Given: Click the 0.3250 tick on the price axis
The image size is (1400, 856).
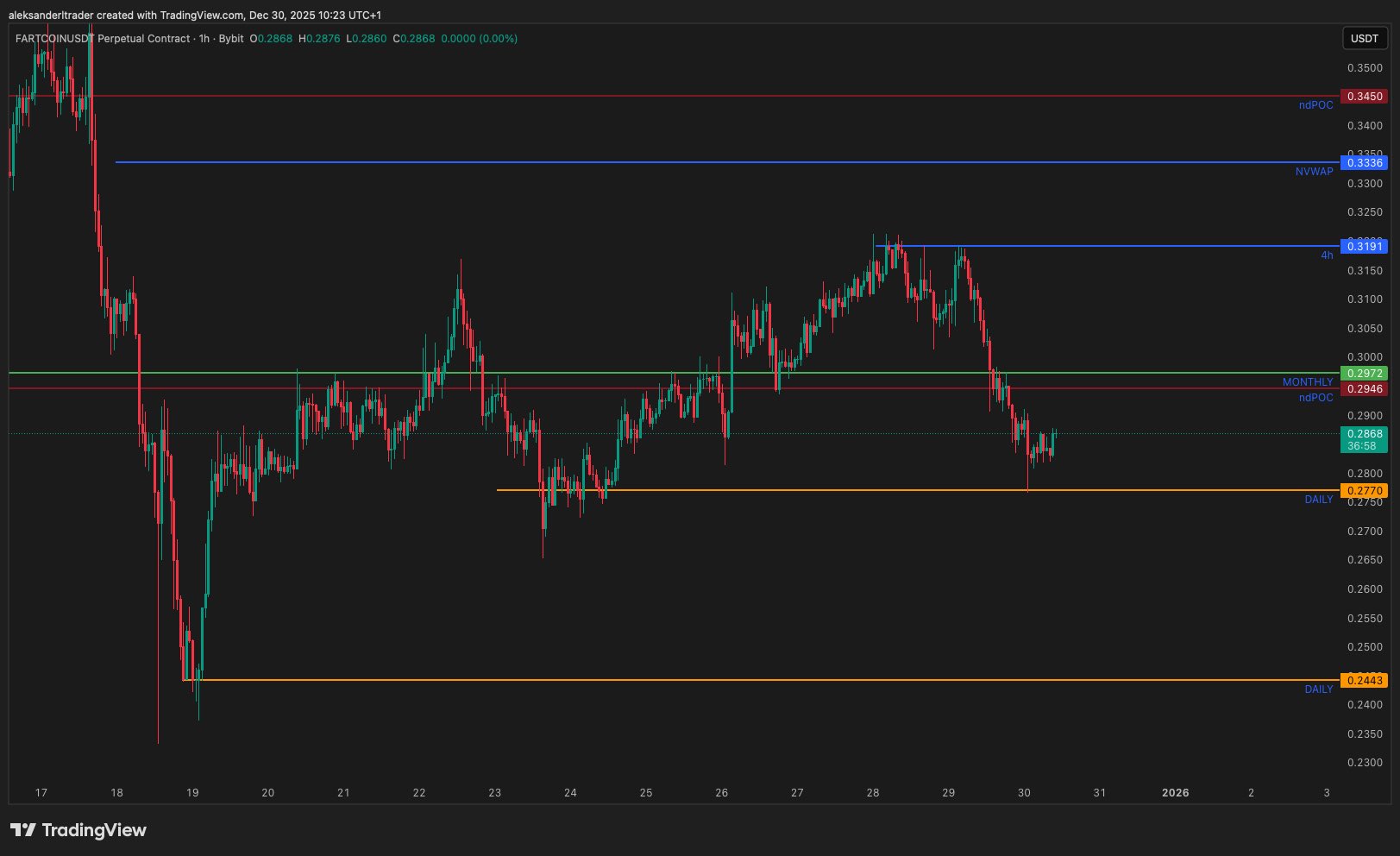Looking at the screenshot, I should 1365,212.
